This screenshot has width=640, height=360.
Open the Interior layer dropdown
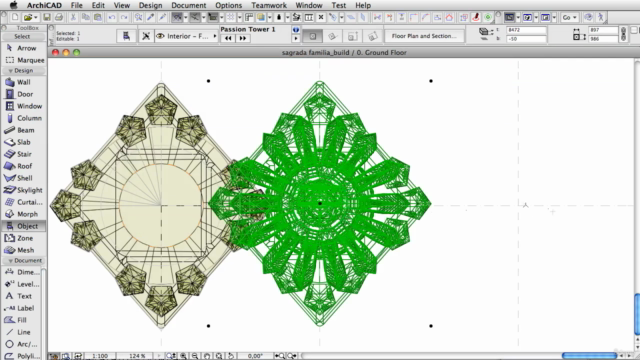coord(186,36)
